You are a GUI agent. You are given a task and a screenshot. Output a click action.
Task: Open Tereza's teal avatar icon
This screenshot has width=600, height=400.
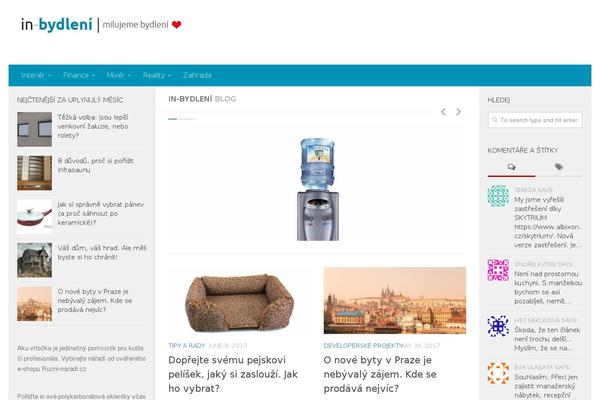498,196
